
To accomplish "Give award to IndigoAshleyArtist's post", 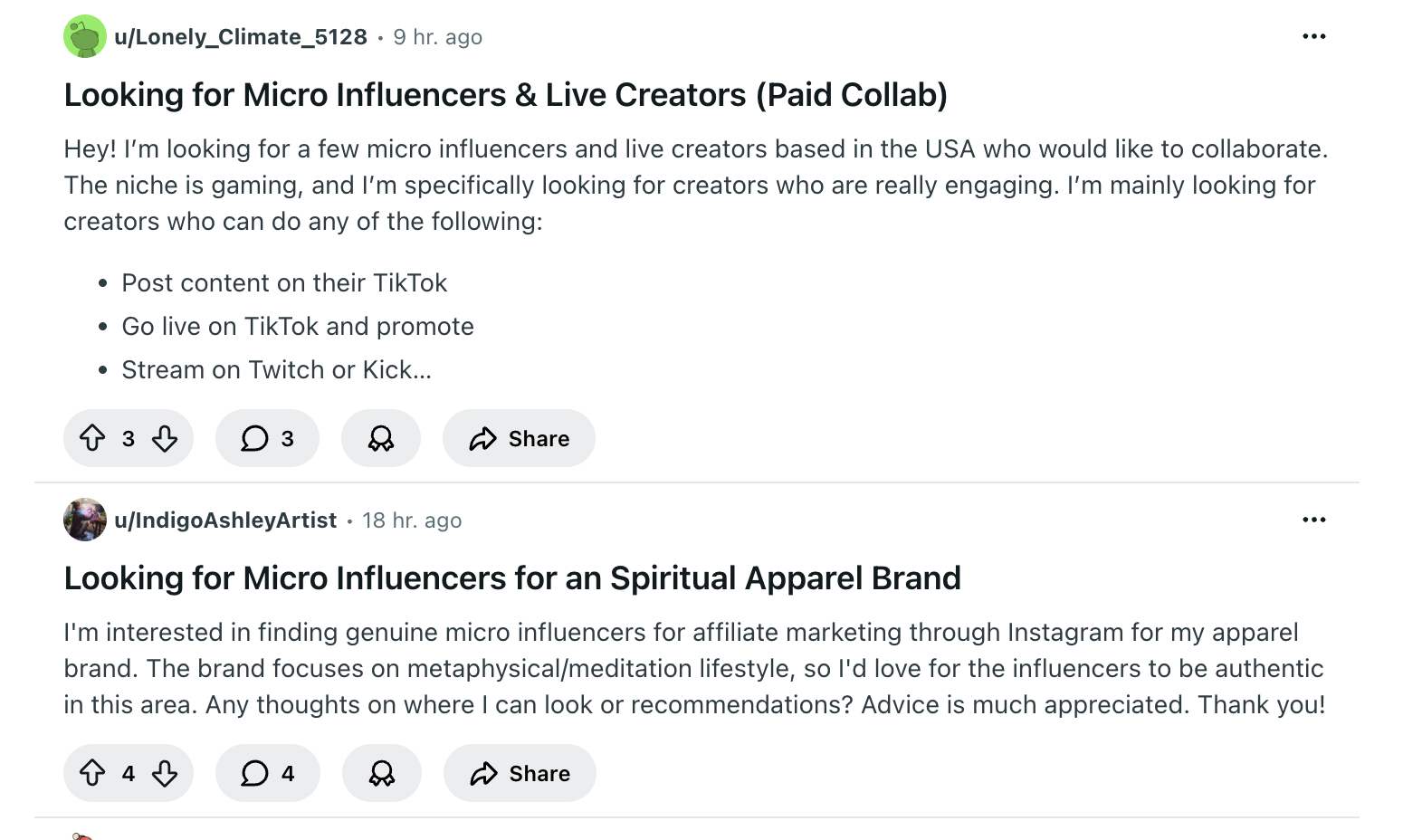I will (382, 774).
